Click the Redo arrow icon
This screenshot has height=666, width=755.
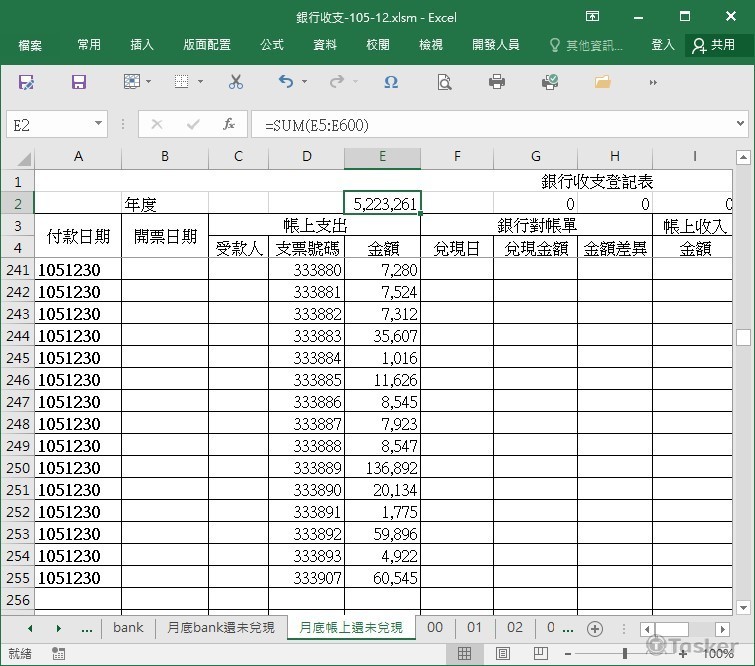[337, 82]
